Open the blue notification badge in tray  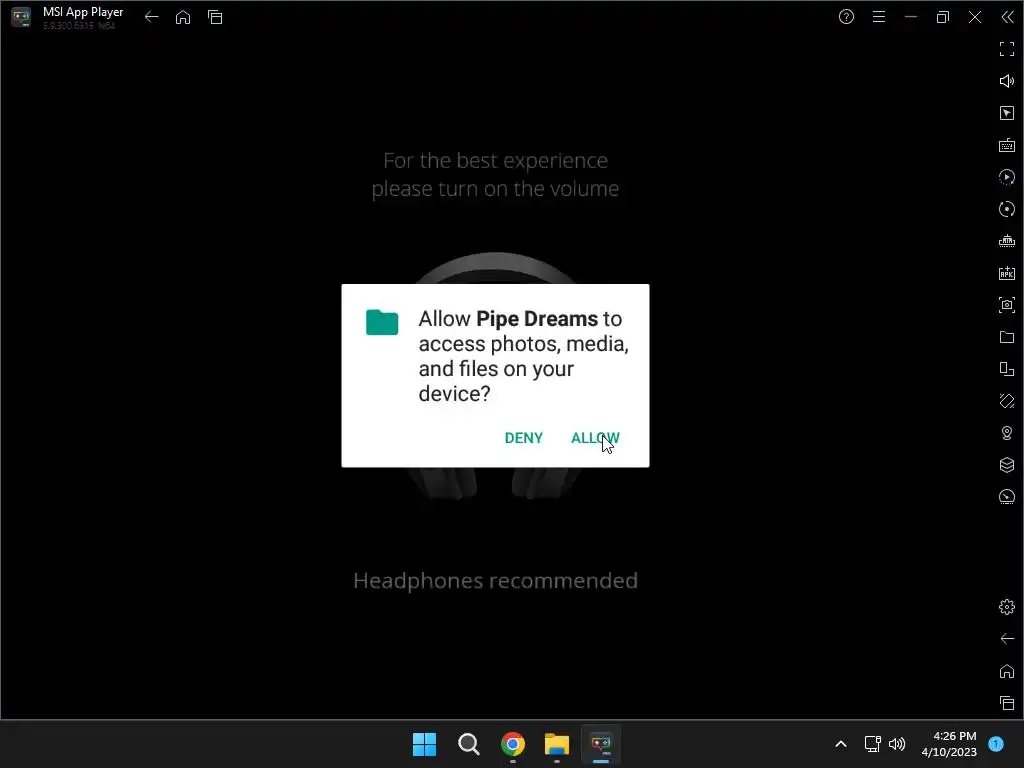[996, 744]
